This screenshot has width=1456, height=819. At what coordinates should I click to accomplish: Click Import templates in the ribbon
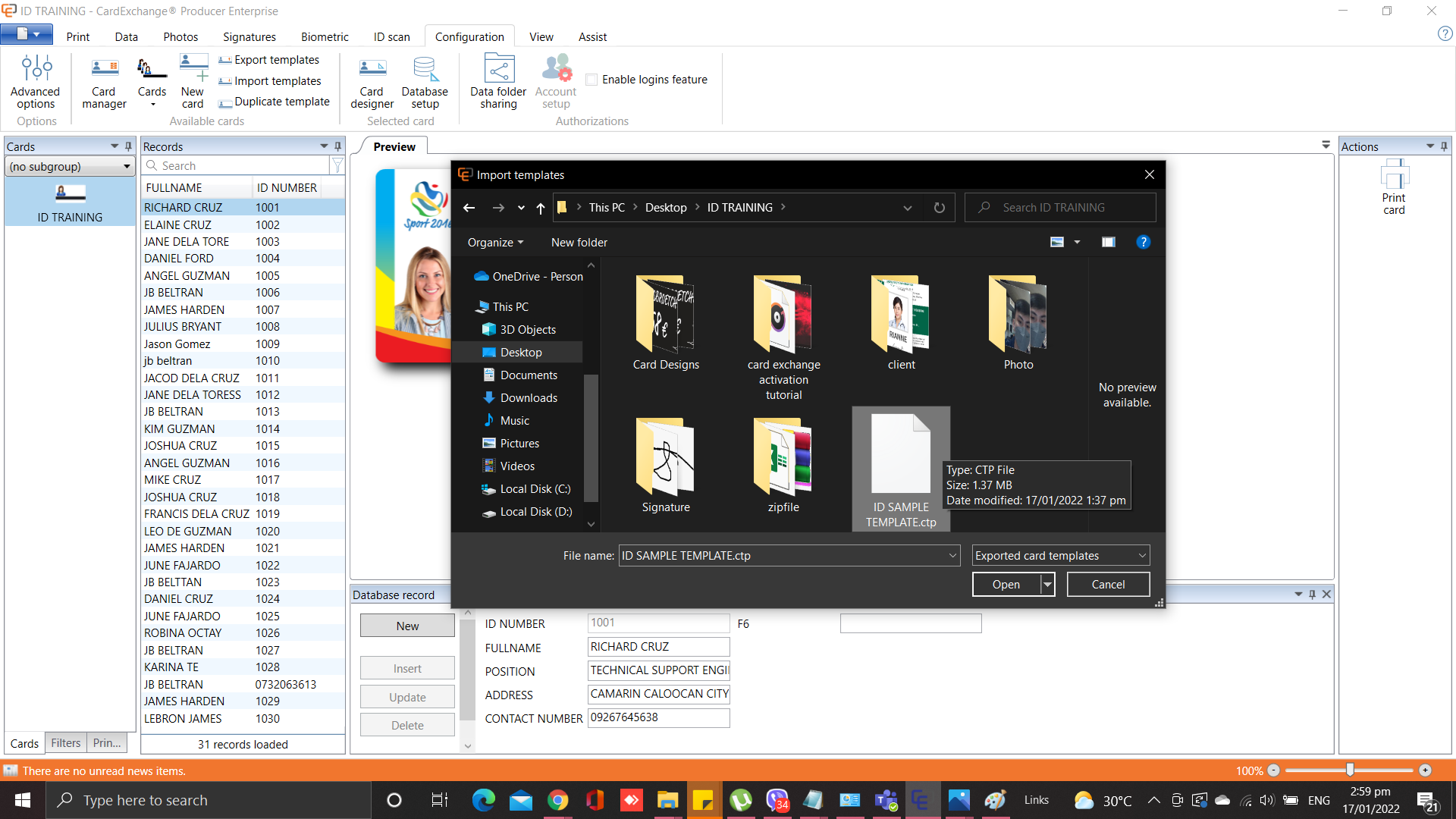[270, 81]
